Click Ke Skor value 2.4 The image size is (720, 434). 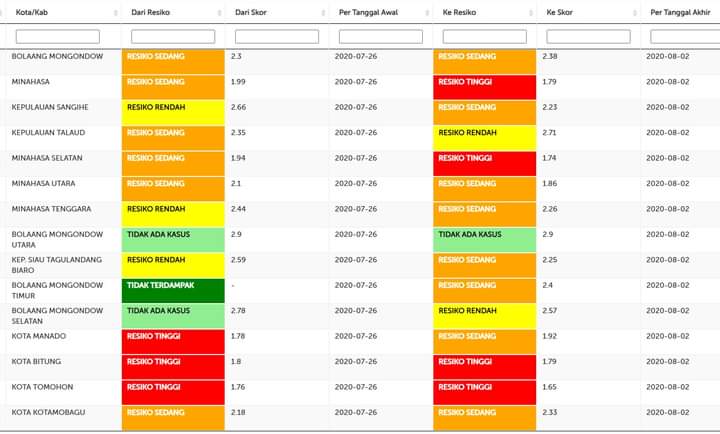pos(547,285)
